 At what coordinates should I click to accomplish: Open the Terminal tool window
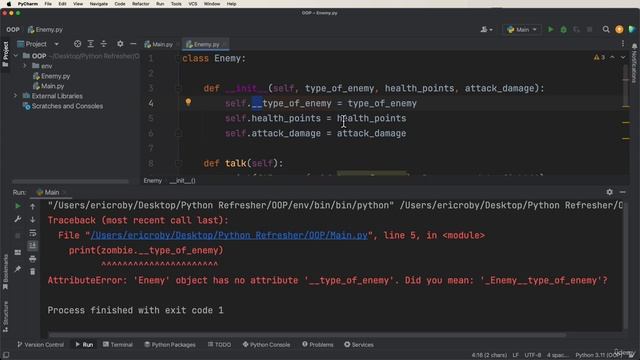coord(118,344)
